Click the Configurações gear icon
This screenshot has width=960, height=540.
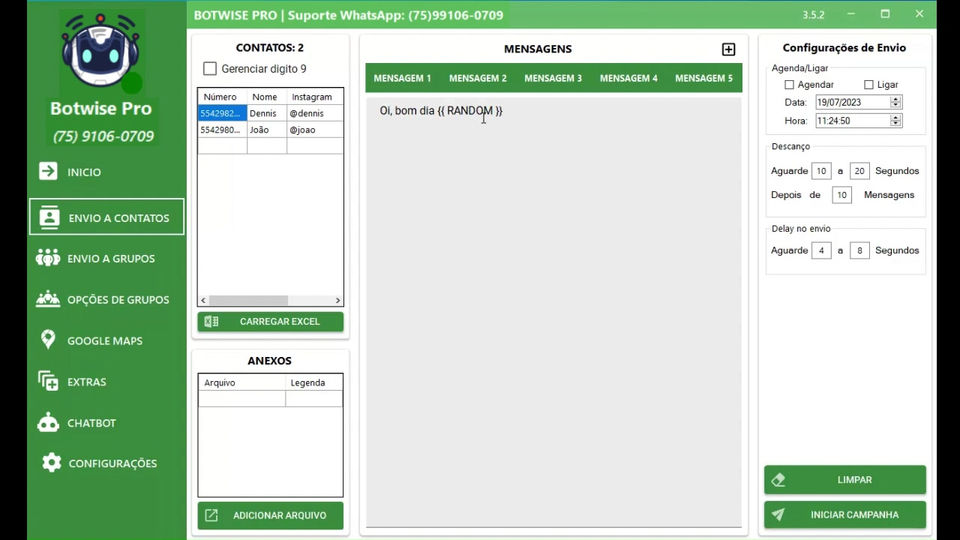click(51, 463)
